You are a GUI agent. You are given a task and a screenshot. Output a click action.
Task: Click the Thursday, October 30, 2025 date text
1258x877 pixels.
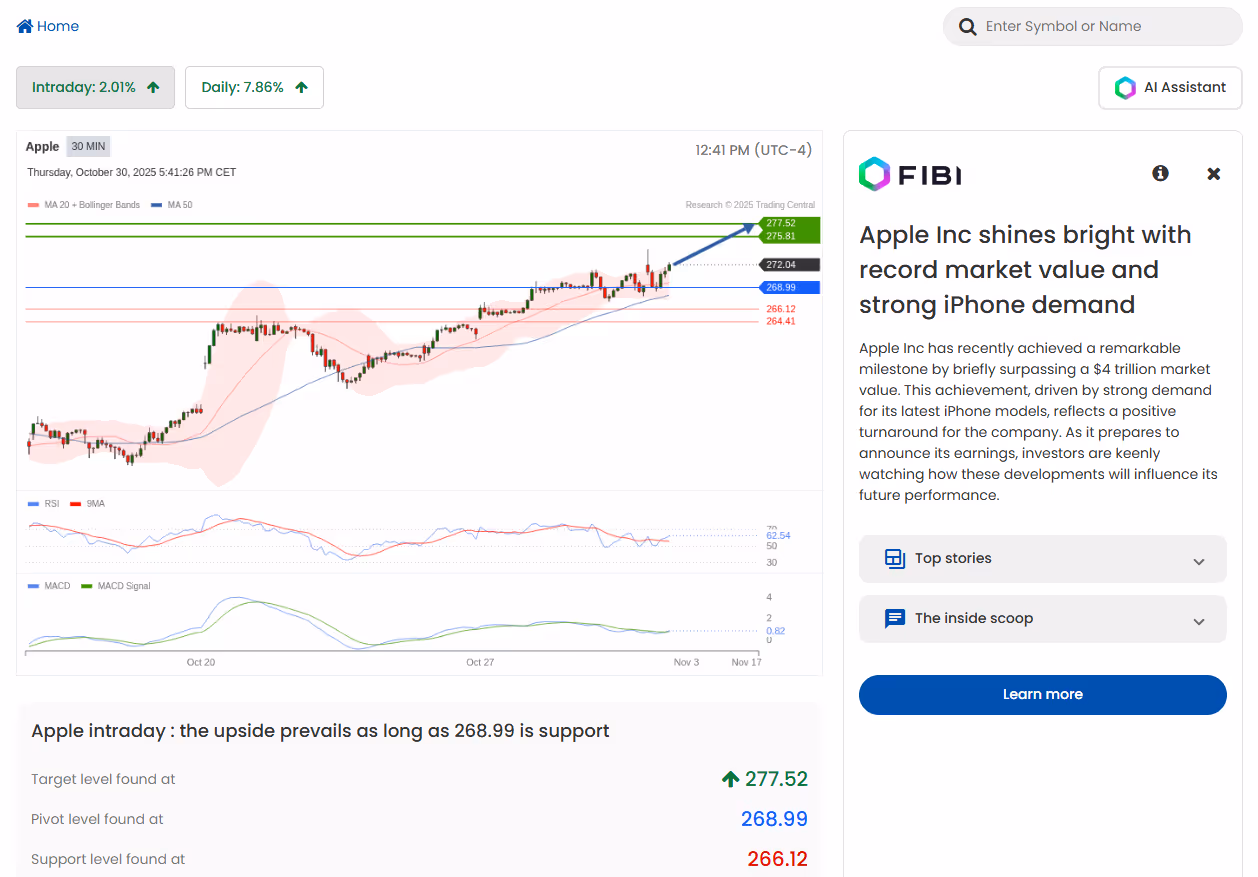click(x=132, y=173)
